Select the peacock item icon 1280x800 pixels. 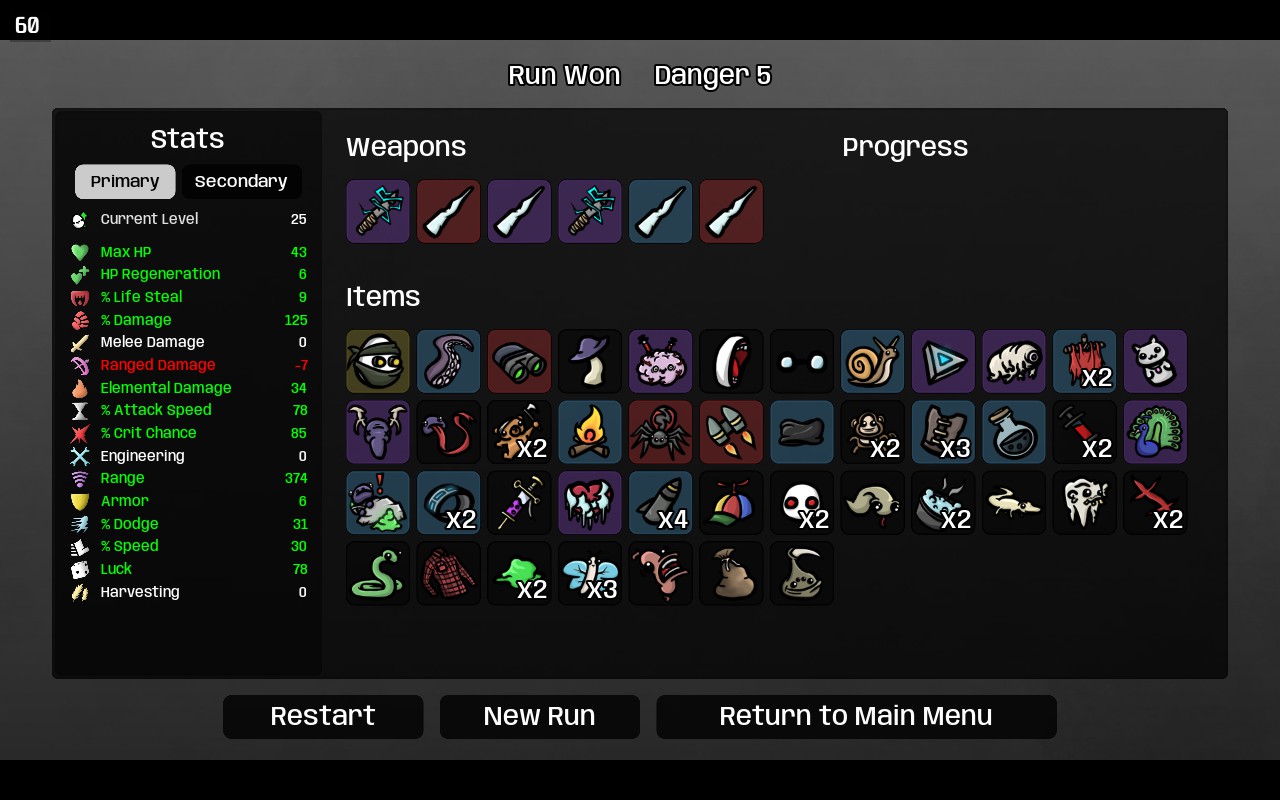tap(1155, 432)
